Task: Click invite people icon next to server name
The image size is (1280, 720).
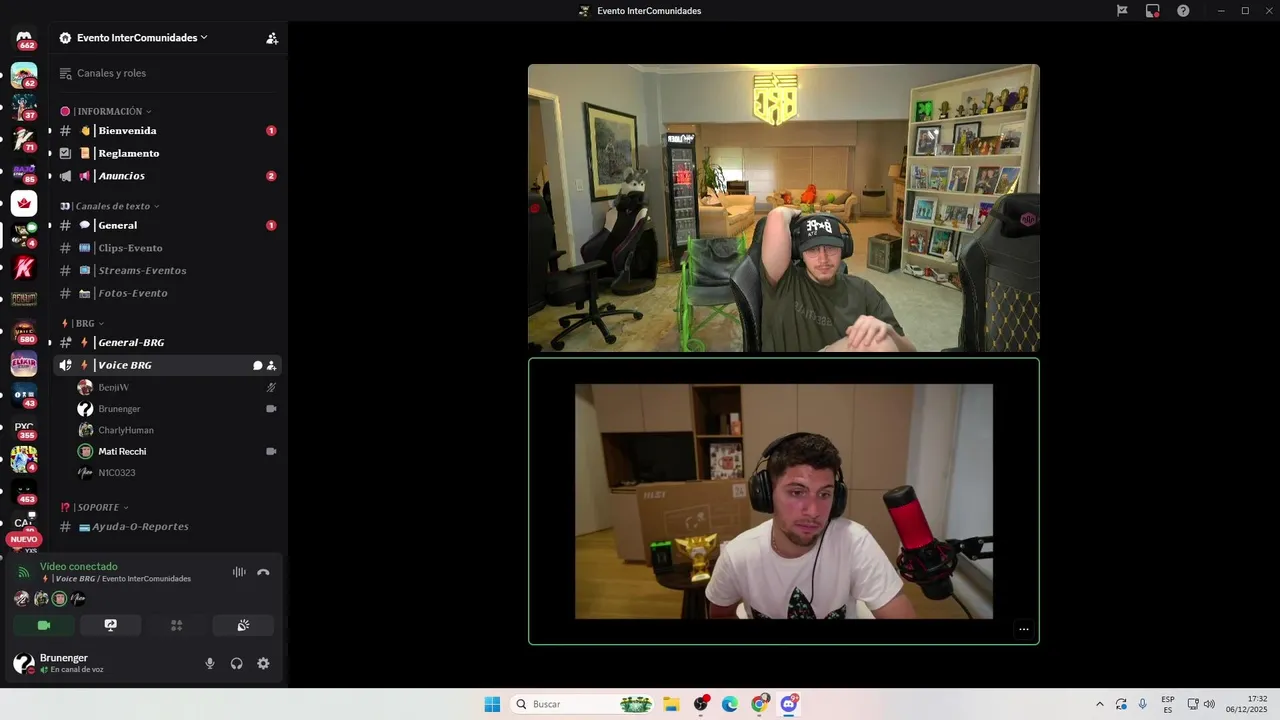Action: [272, 38]
